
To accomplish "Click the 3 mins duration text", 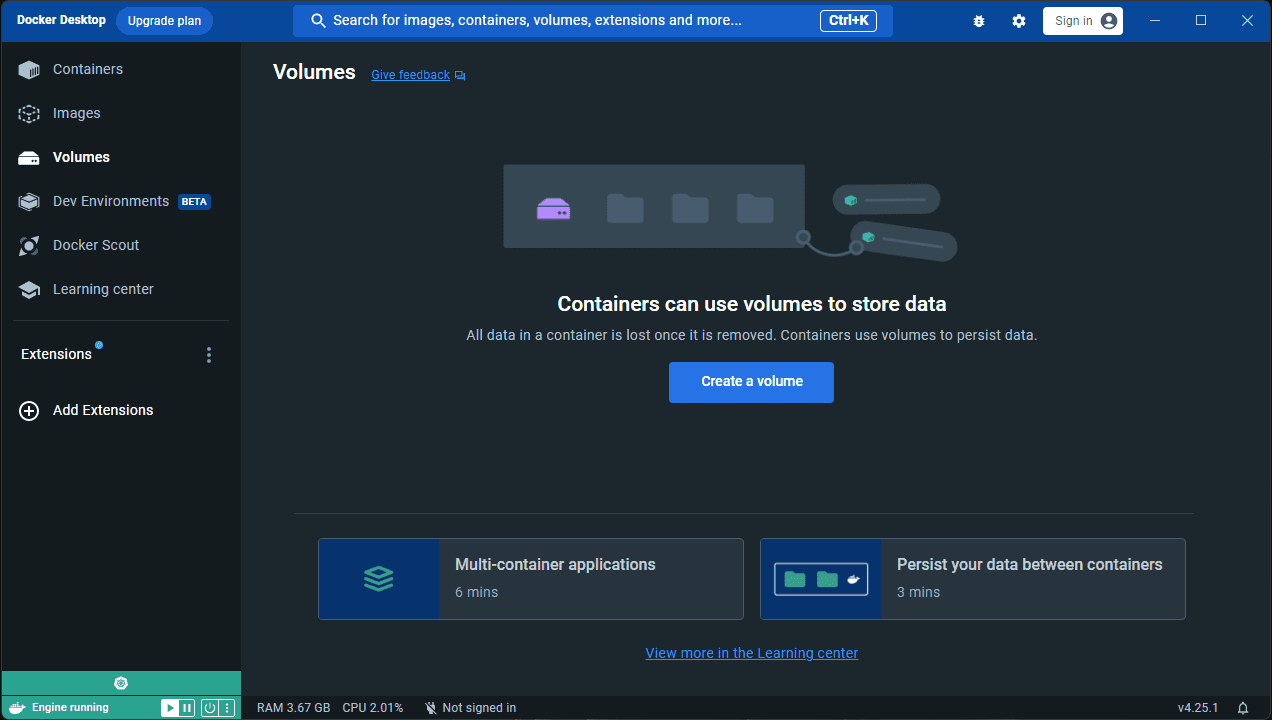I will [x=918, y=592].
